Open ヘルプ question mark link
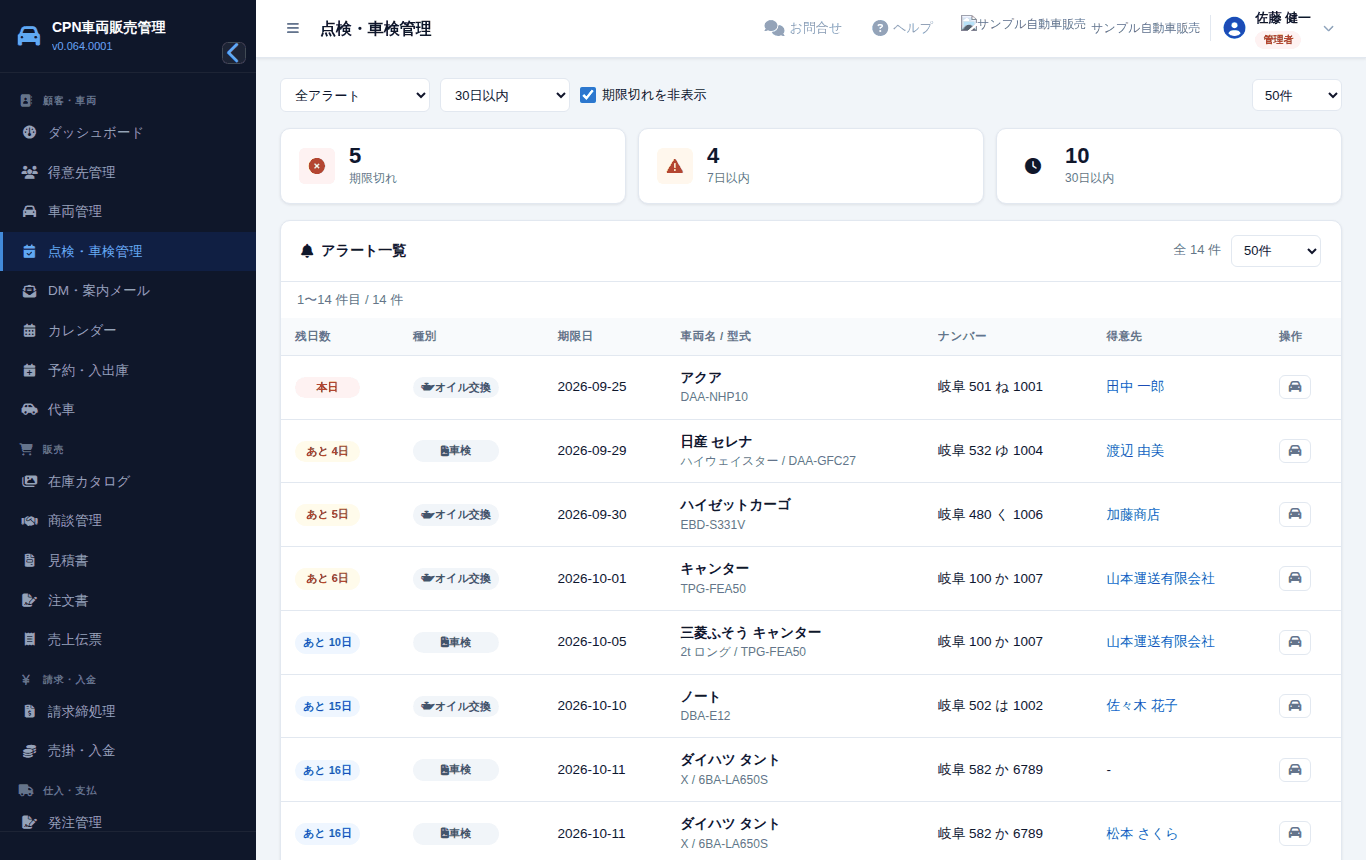The height and width of the screenshot is (860, 1366). point(902,28)
